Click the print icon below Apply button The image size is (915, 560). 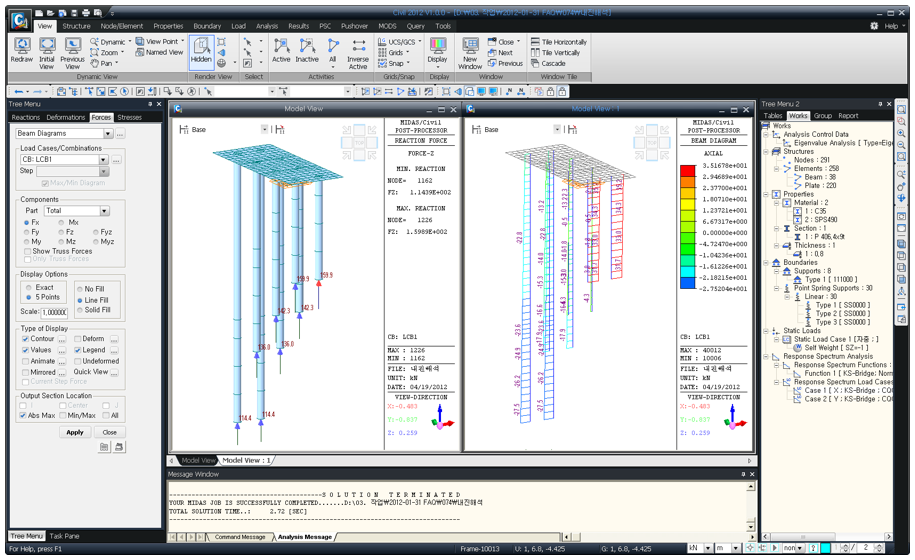pyautogui.click(x=119, y=447)
